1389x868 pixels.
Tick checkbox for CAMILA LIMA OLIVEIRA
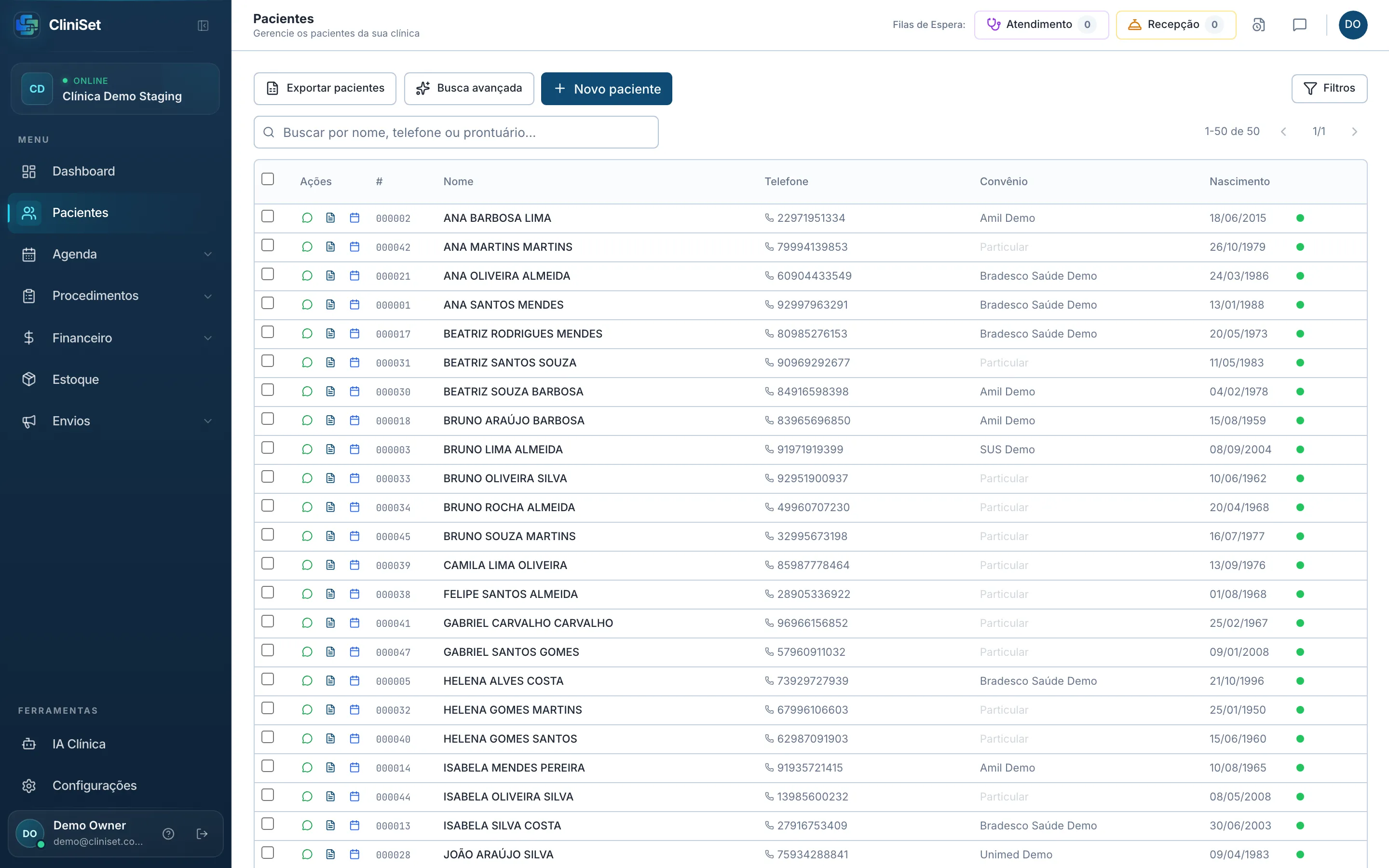268,564
